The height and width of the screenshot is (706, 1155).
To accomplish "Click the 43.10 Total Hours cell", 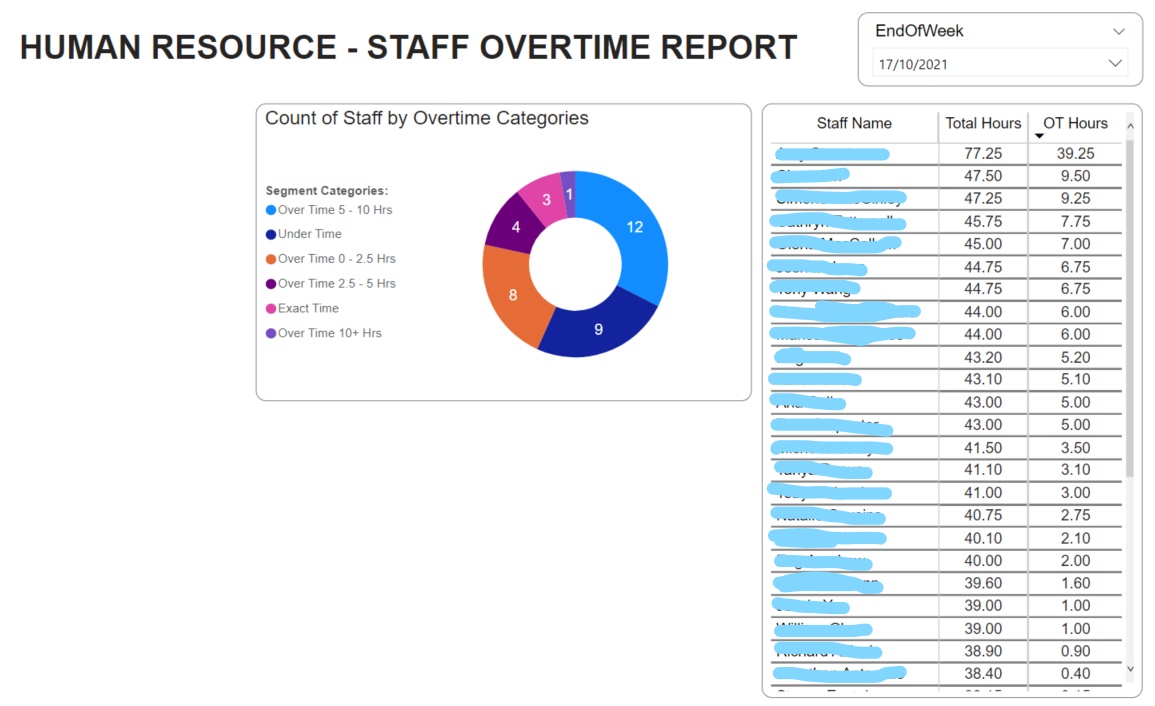I will pos(983,380).
